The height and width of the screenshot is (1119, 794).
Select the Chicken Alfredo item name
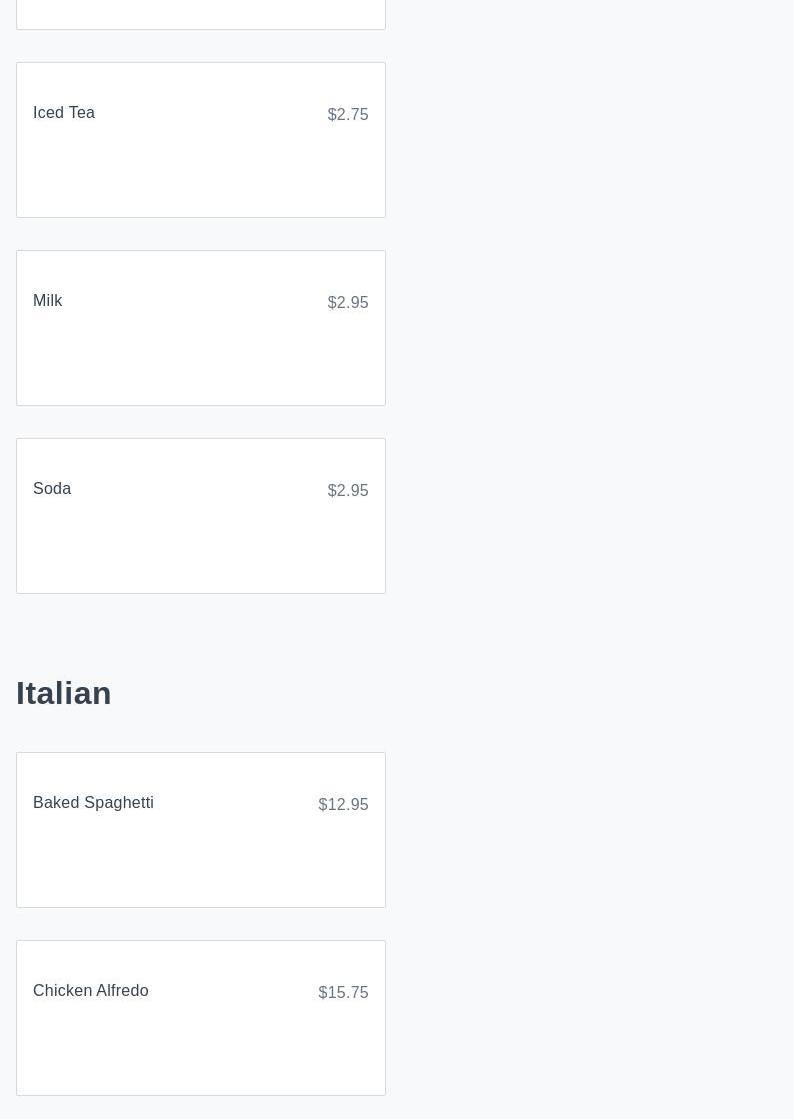point(91,991)
